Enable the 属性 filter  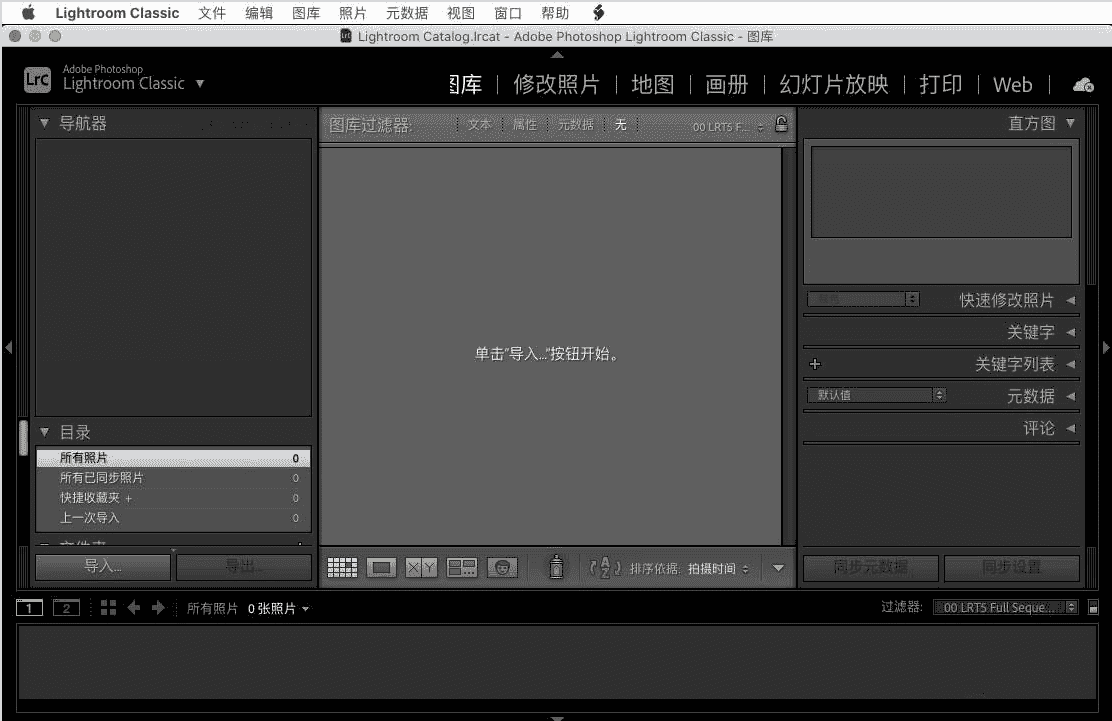[x=524, y=124]
